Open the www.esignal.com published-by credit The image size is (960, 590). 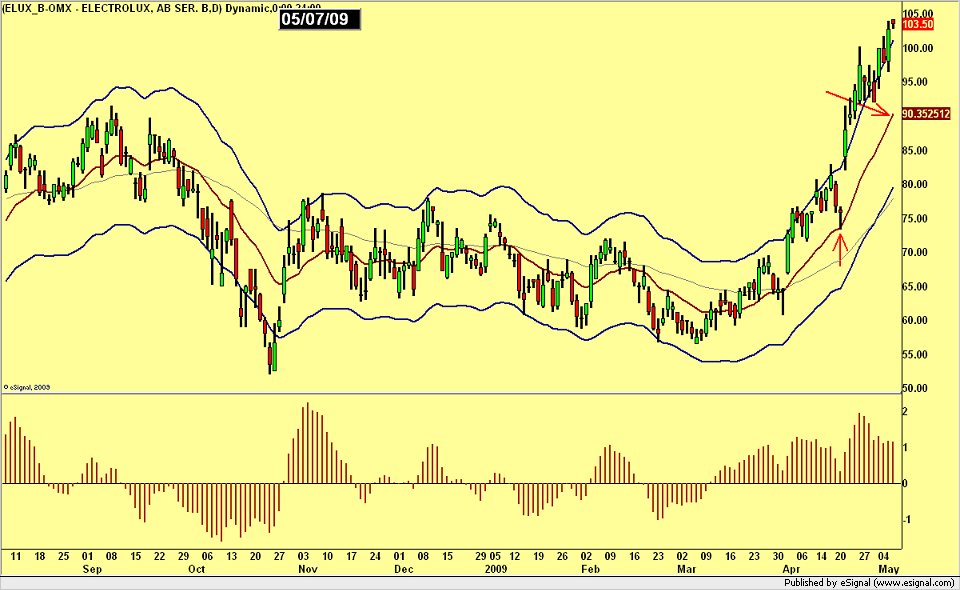pos(869,583)
